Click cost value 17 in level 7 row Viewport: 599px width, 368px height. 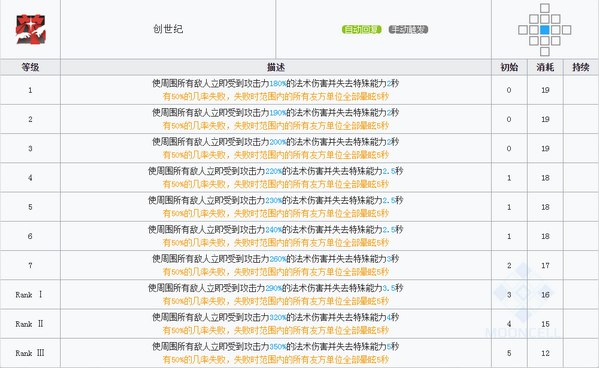(x=545, y=266)
